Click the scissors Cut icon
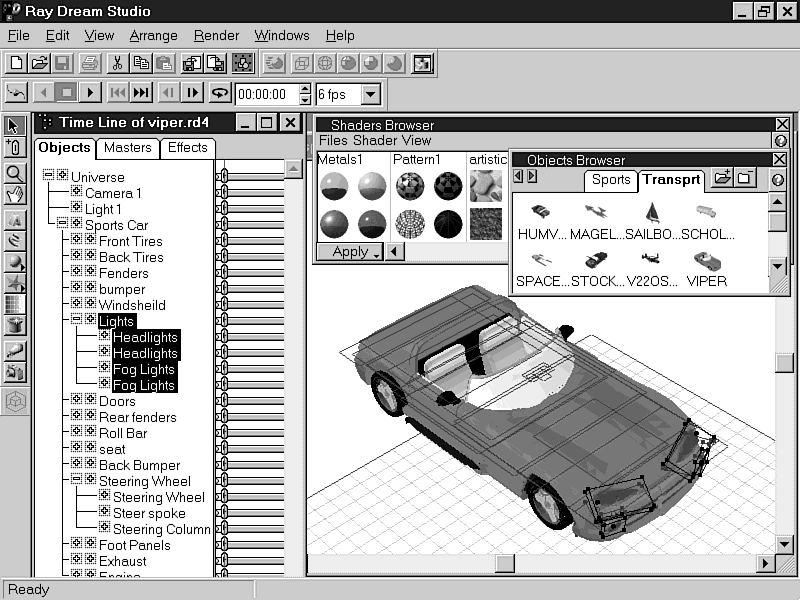800x600 pixels. tap(116, 63)
